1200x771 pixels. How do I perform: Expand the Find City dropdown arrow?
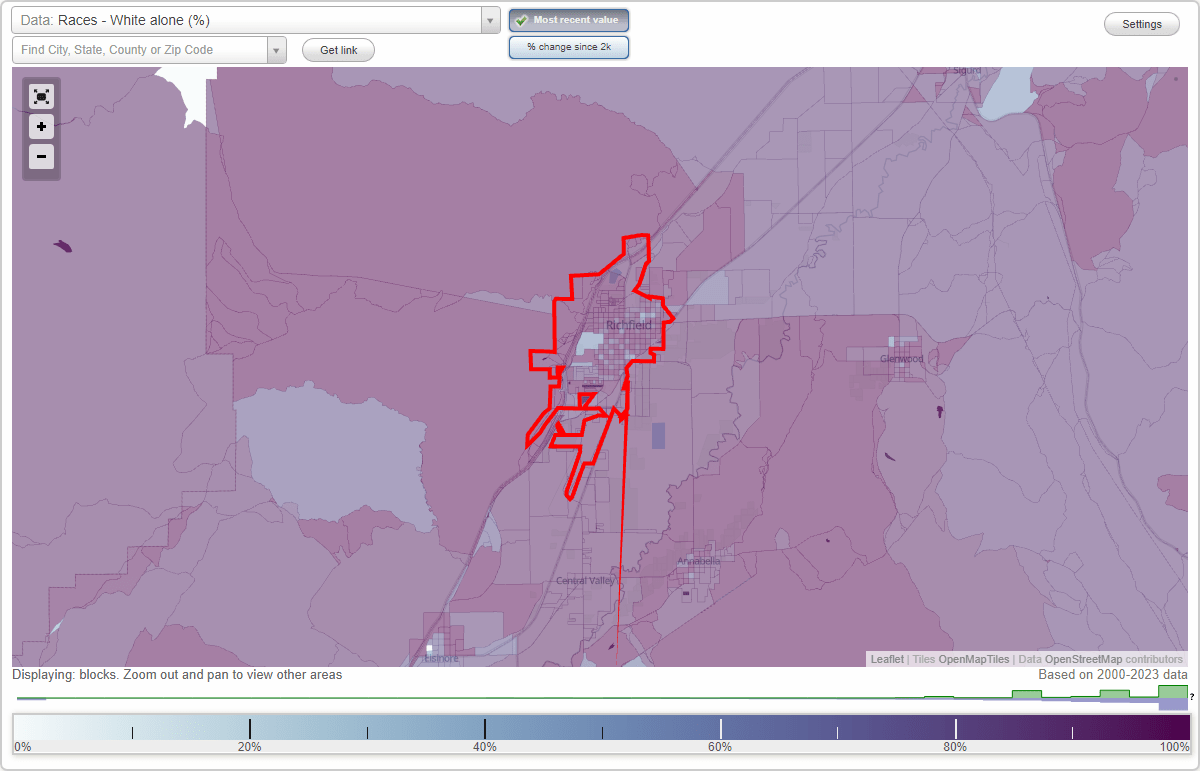pos(277,50)
